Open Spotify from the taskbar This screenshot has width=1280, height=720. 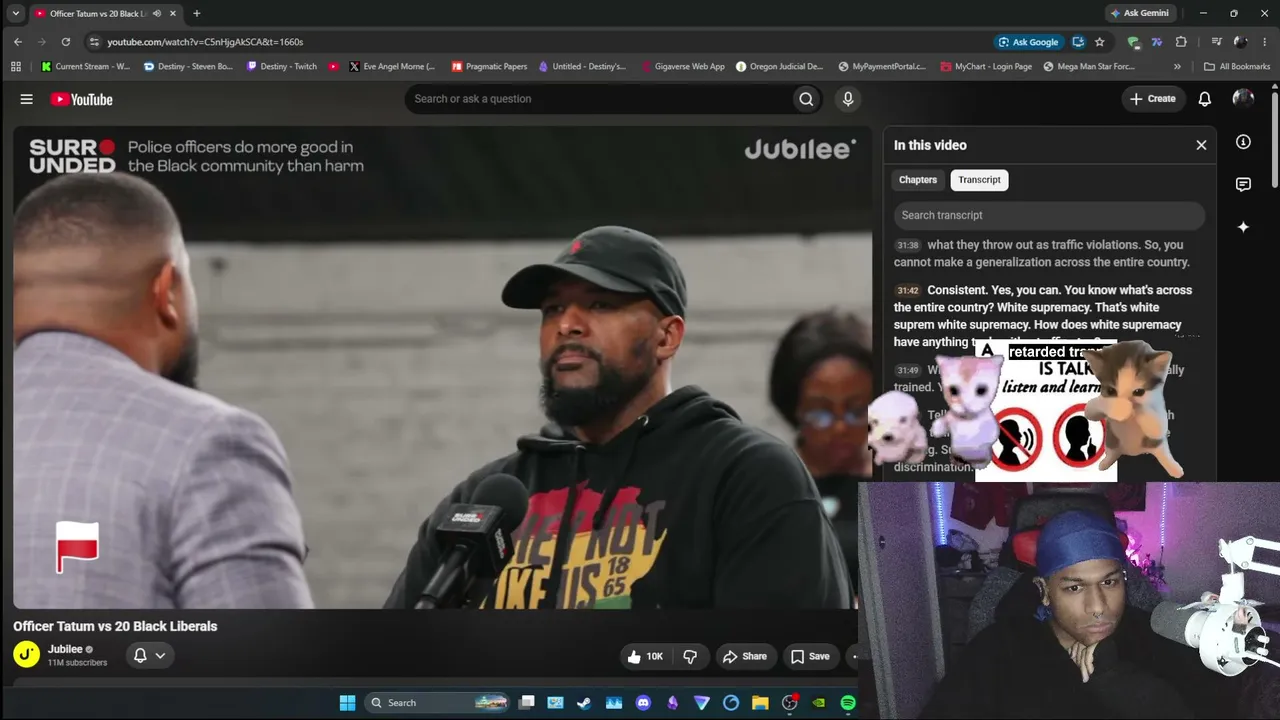click(848, 703)
